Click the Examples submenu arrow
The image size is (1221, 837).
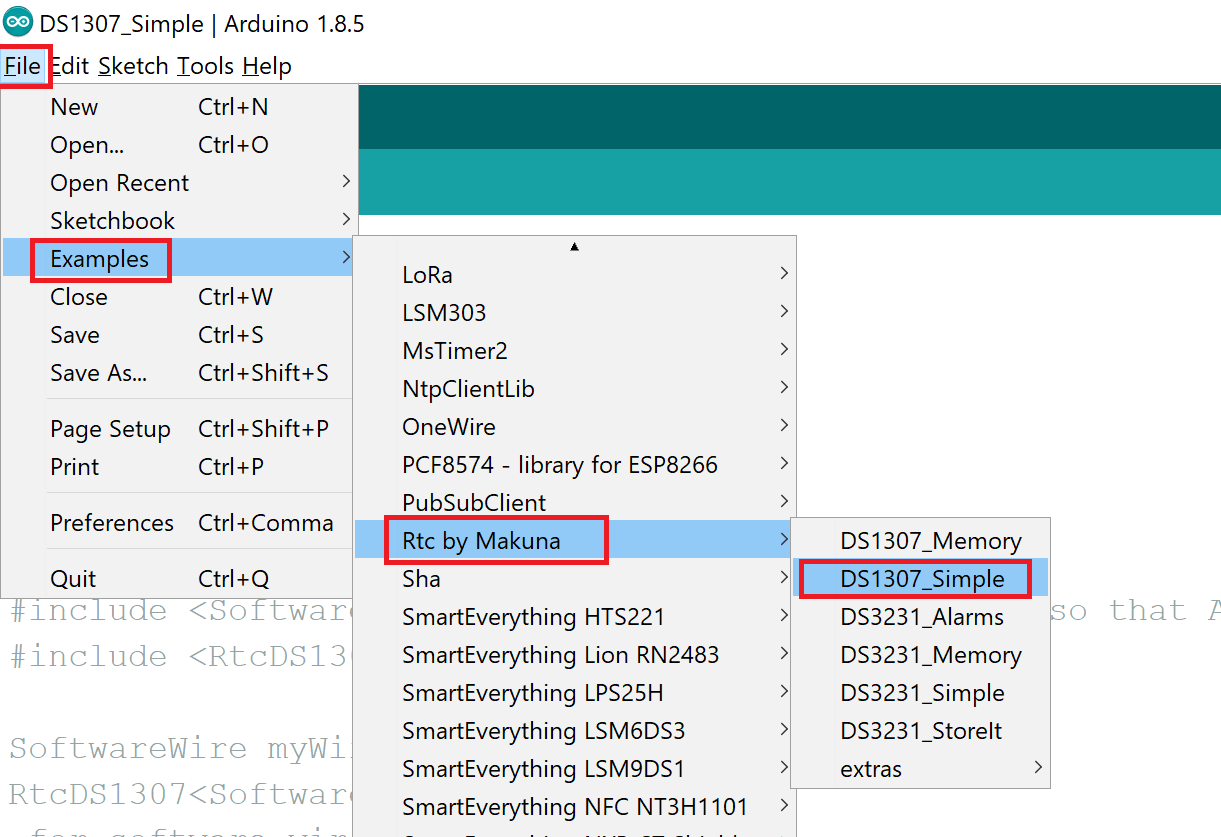point(346,258)
